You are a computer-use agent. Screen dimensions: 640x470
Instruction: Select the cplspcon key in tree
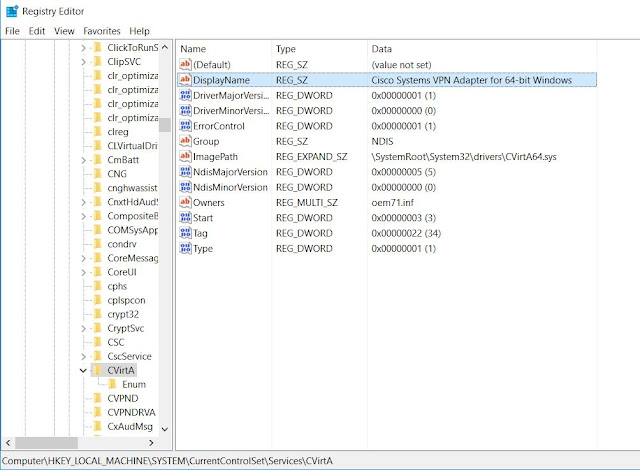point(126,300)
